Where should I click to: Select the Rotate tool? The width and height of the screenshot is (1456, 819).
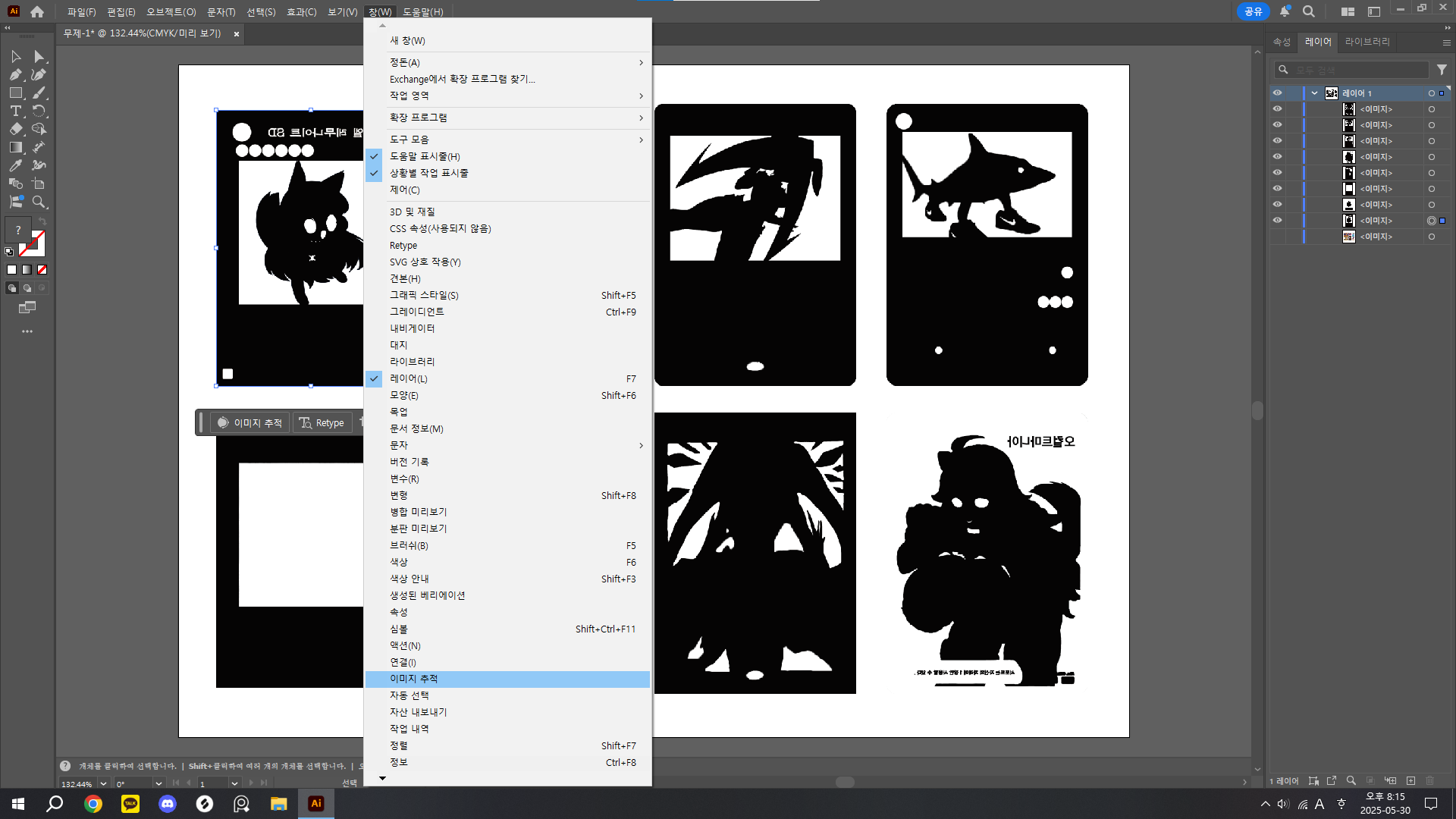coord(39,111)
